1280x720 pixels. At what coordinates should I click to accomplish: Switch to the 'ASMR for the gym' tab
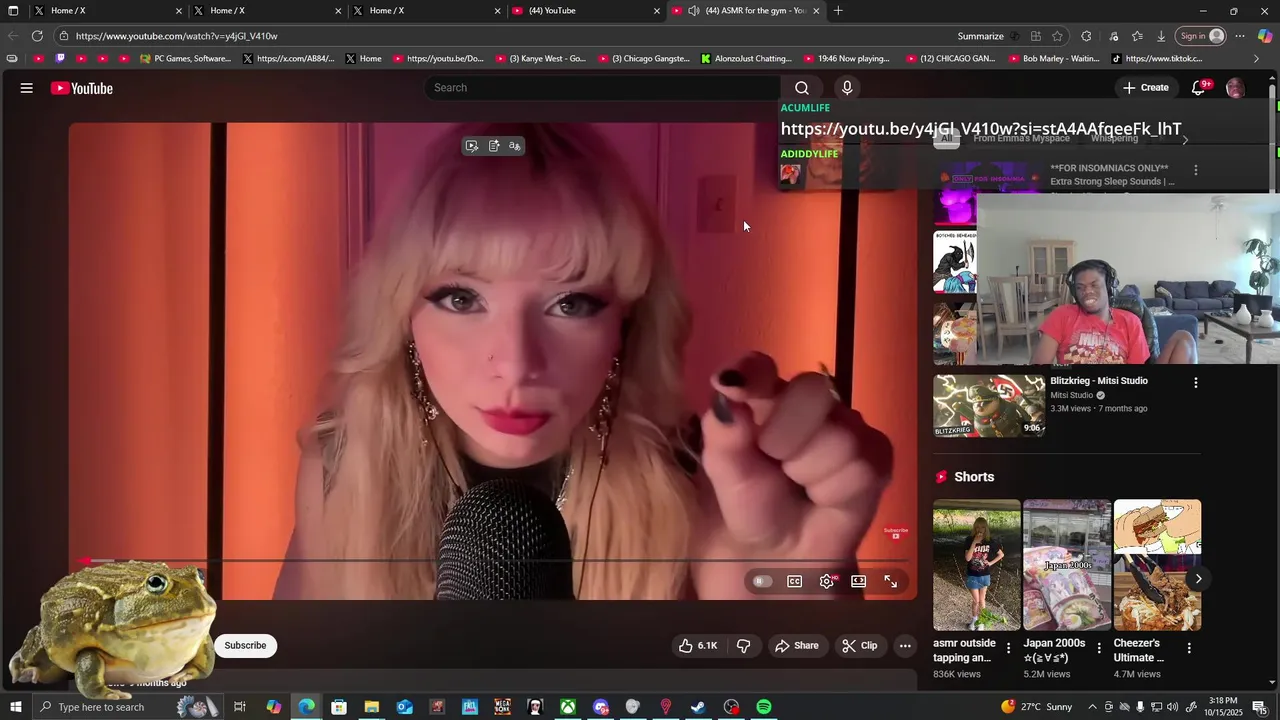[x=745, y=11]
